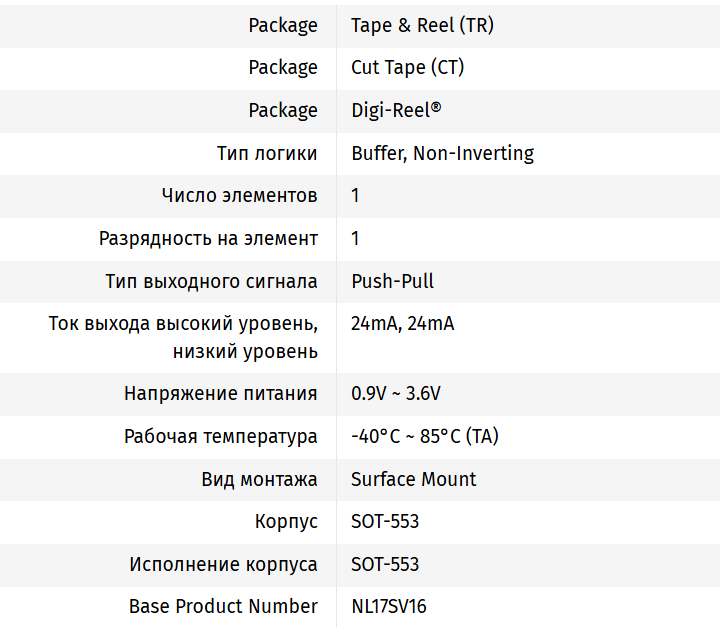Click the 'Исполнение корпуса' label
720x627 pixels.
point(223,564)
